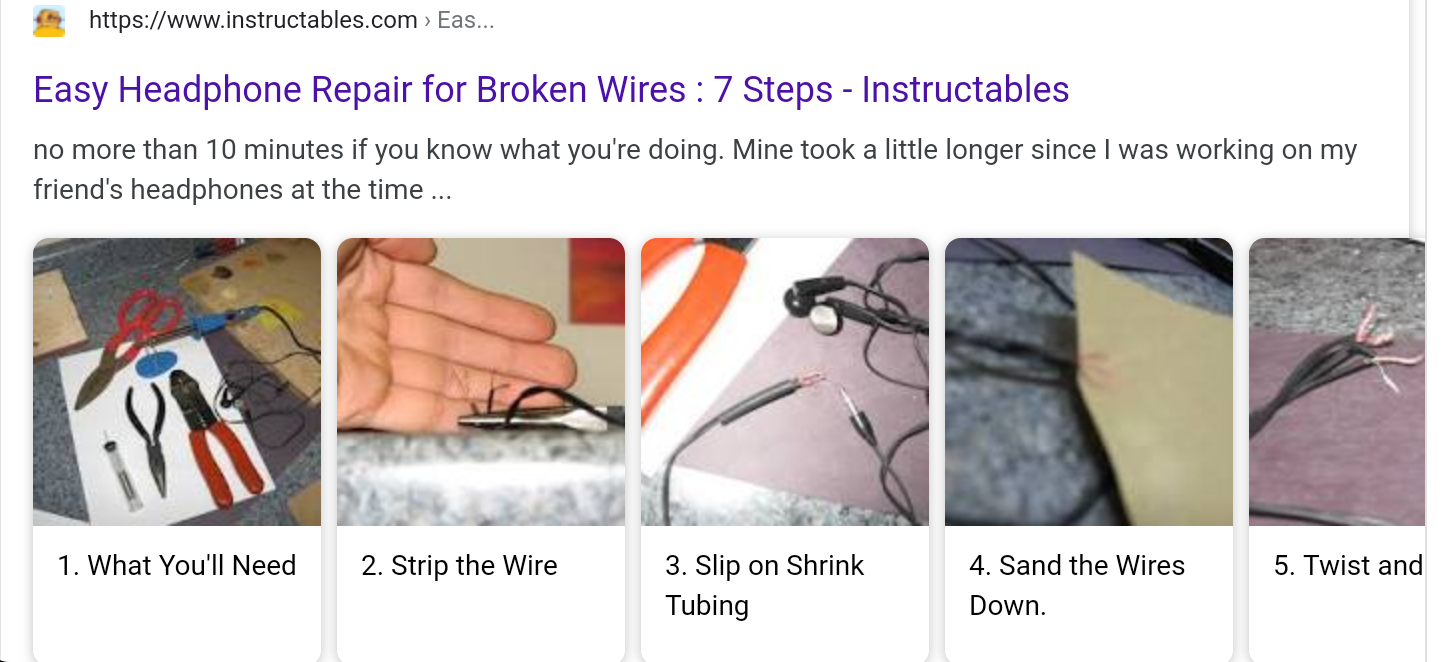This screenshot has width=1452, height=662.
Task: Select '4. Sand the Wires Down.' step
Action: [1077, 586]
